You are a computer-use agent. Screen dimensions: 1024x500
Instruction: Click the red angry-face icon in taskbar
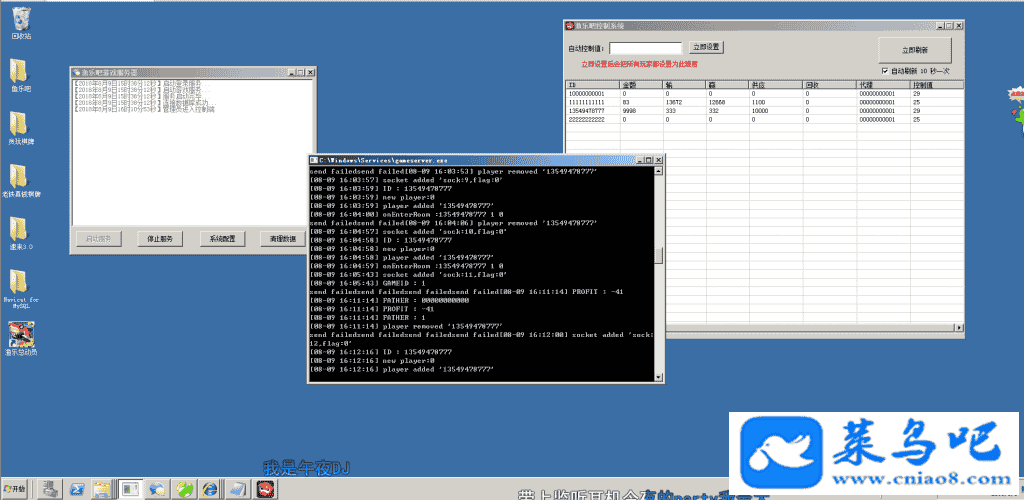click(x=265, y=488)
